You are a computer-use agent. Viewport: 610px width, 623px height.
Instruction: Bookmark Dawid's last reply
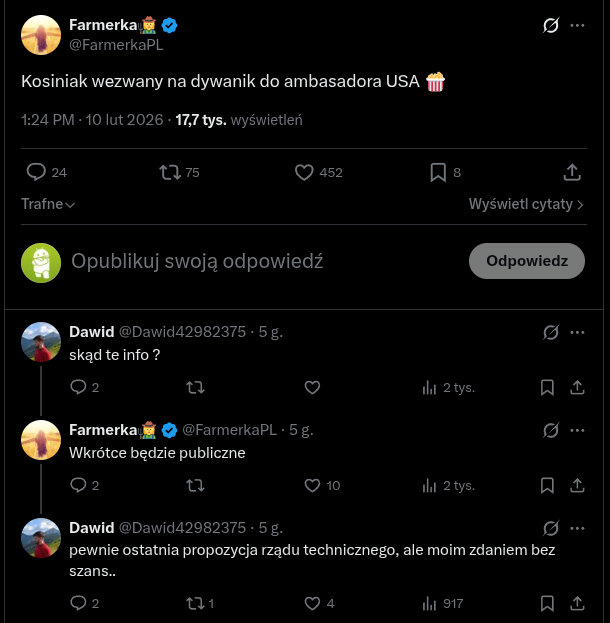tap(547, 603)
